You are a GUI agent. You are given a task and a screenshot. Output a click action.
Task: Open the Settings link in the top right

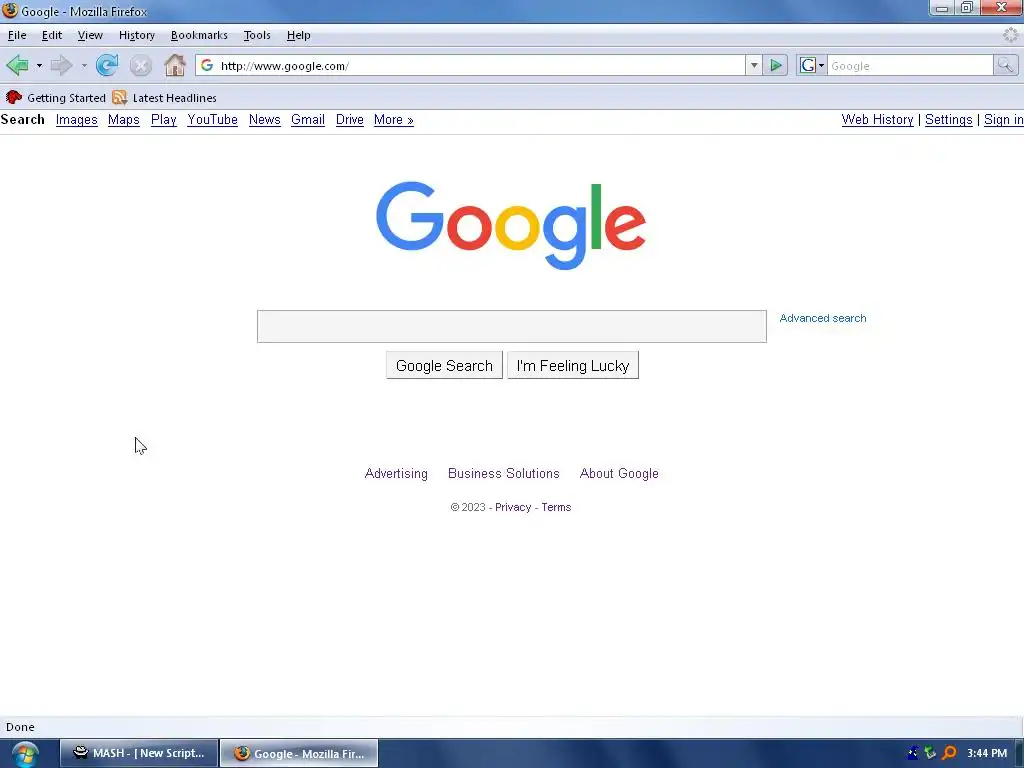pyautogui.click(x=948, y=120)
